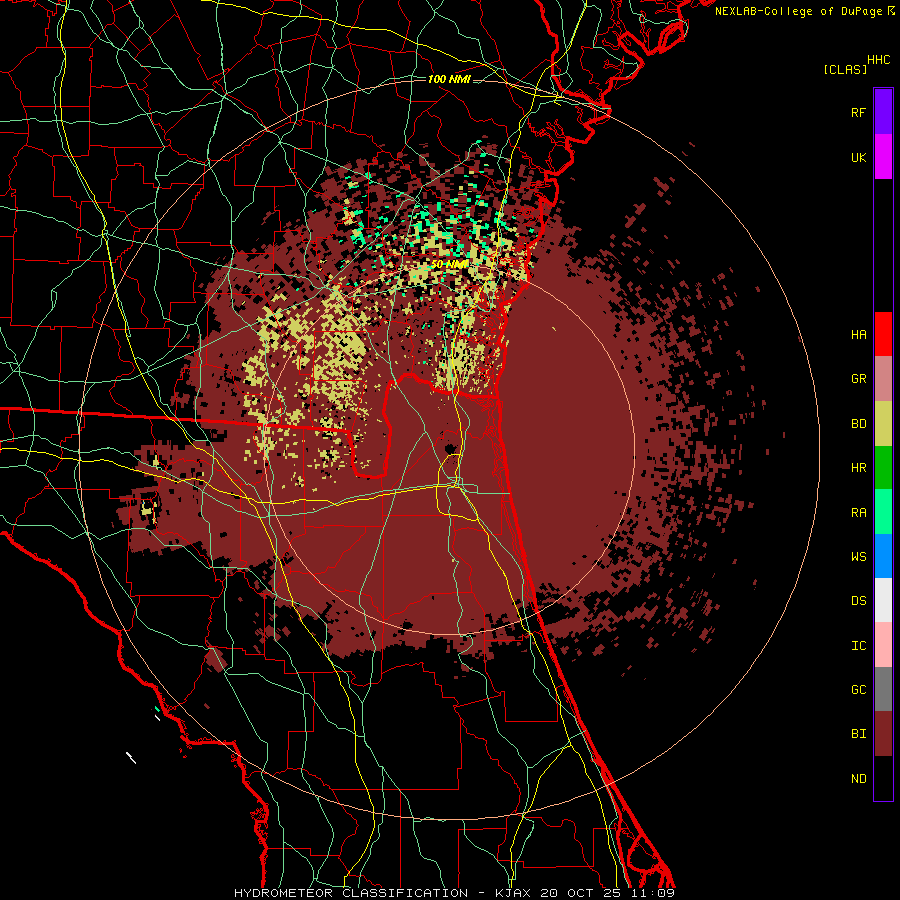Click the 'BD' legend label
The image size is (900, 900).
click(859, 424)
